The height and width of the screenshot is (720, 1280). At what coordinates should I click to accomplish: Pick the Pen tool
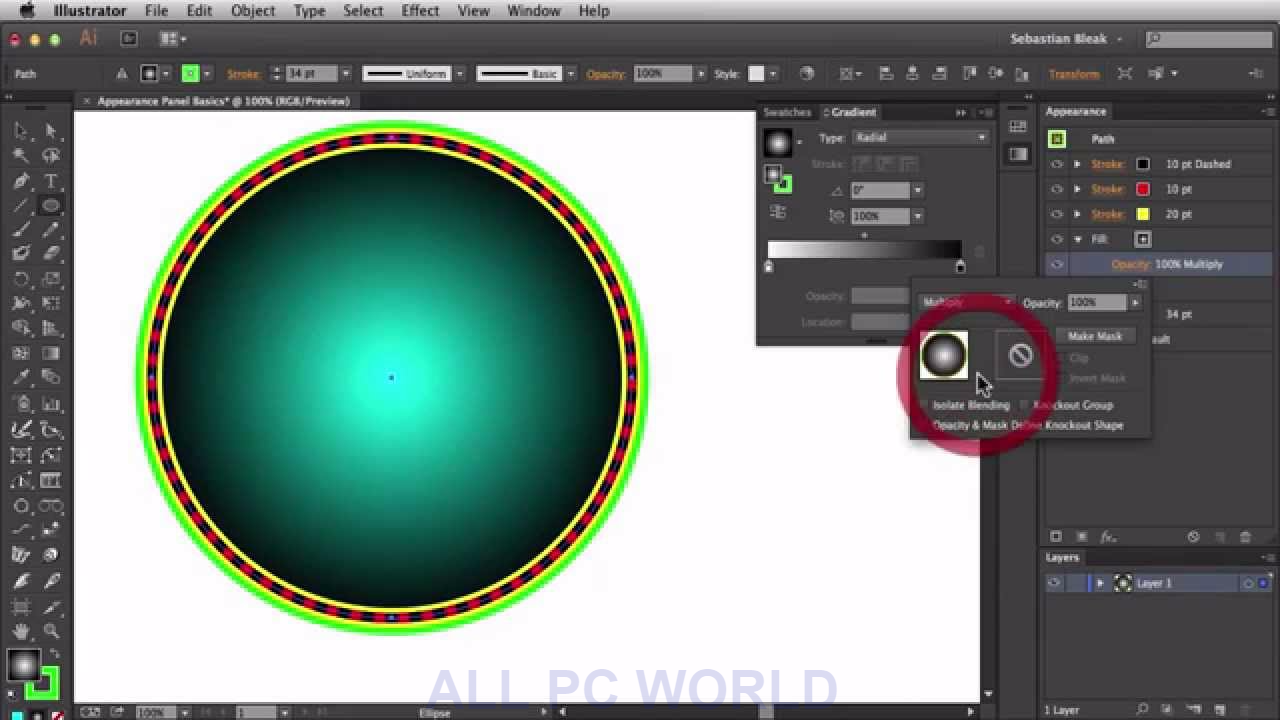tap(21, 181)
